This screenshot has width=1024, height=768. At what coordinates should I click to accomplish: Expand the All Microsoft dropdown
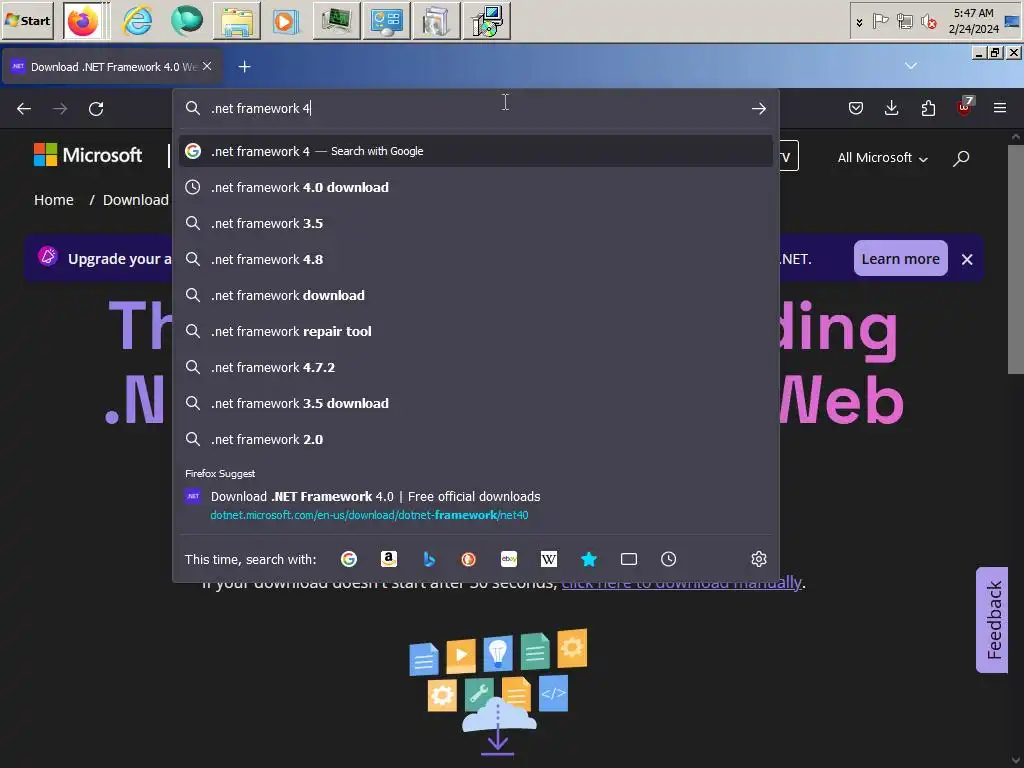tap(882, 158)
